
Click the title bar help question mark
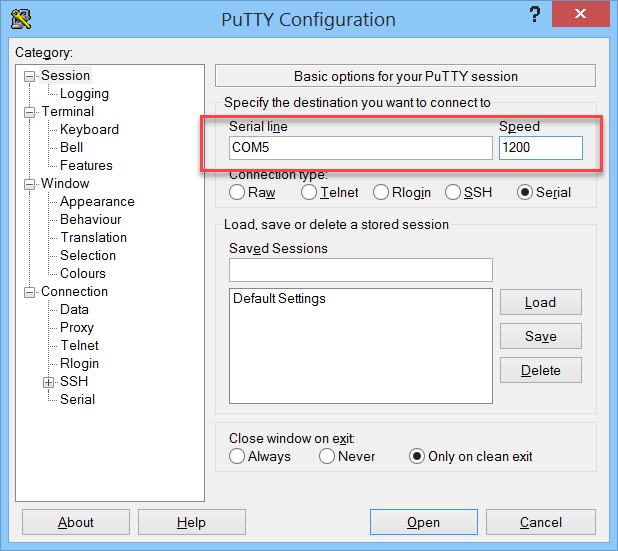coord(537,13)
